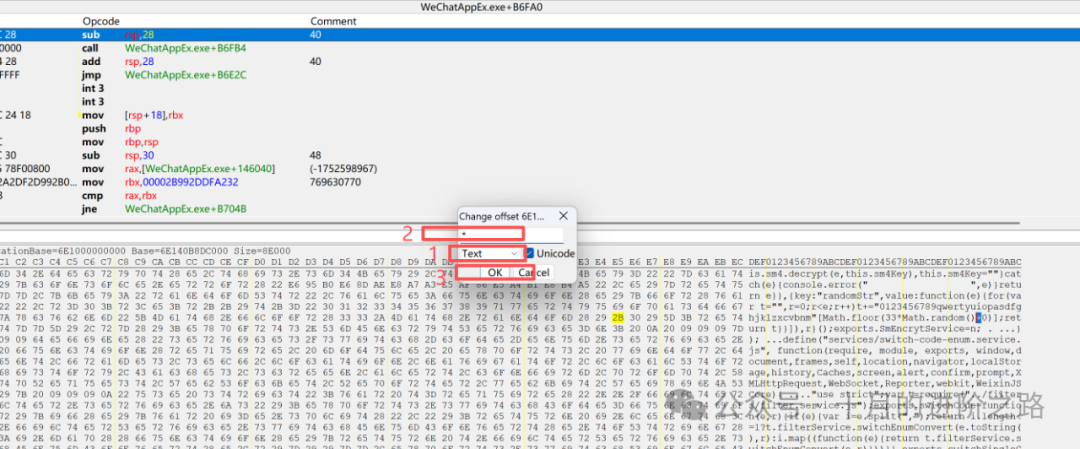Select the highlighted 'sub rsp,28' row

coord(540,34)
